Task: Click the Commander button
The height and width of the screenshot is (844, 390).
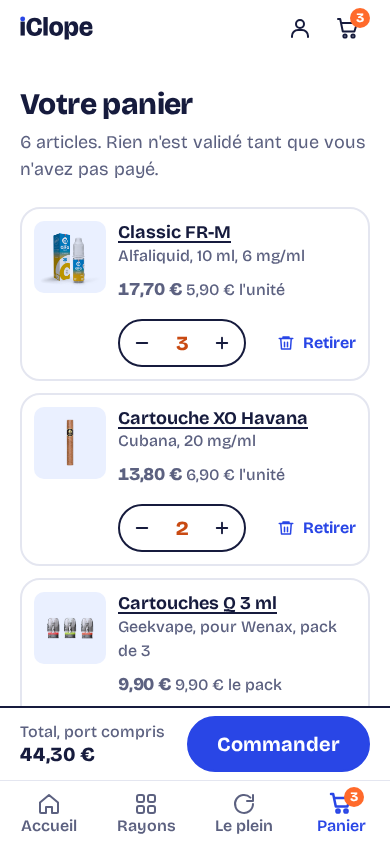Action: (x=278, y=744)
